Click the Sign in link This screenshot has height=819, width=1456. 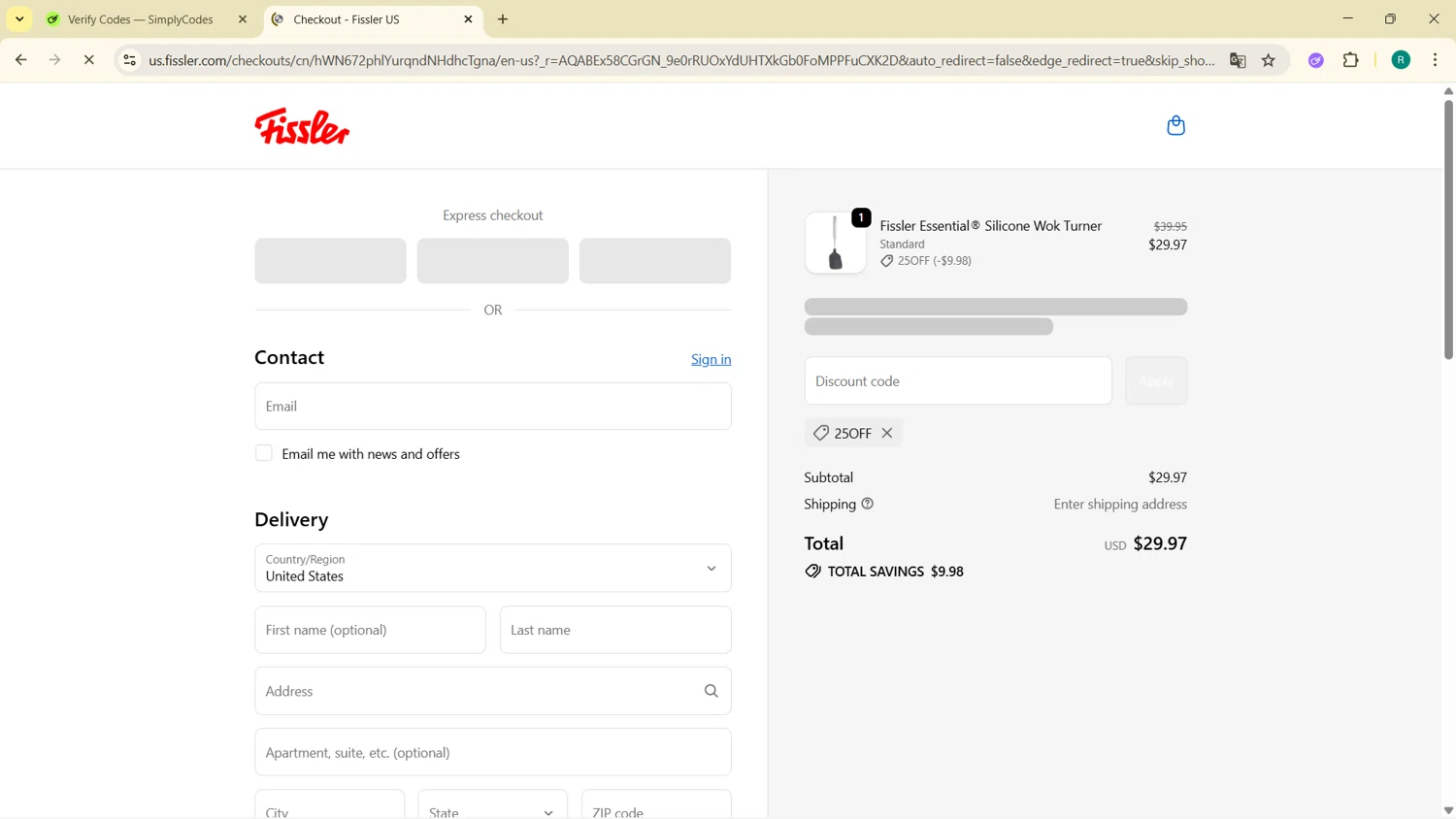pos(711,359)
